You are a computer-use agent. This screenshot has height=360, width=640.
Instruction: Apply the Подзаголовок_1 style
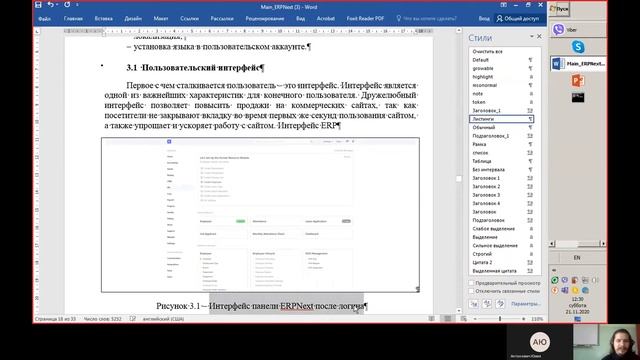501,136
